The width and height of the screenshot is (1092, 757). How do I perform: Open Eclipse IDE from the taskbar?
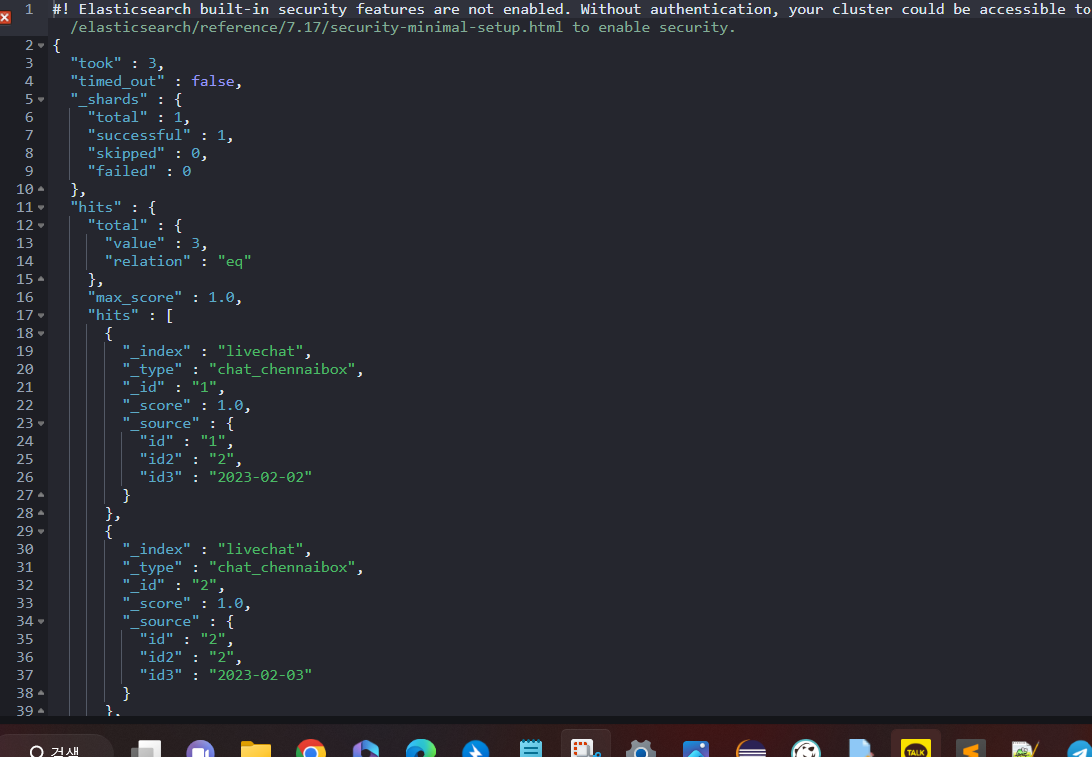[751, 749]
